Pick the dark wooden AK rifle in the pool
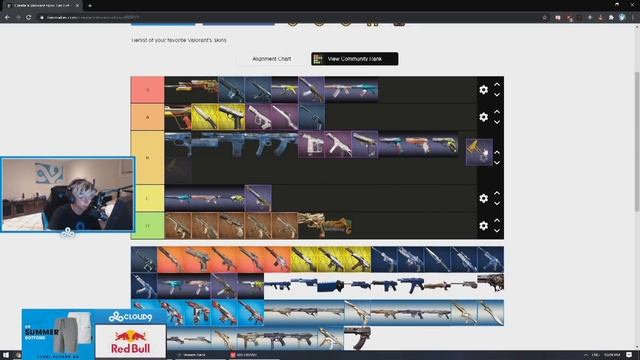Image resolution: width=640 pixels, height=360 pixels. 358,338
